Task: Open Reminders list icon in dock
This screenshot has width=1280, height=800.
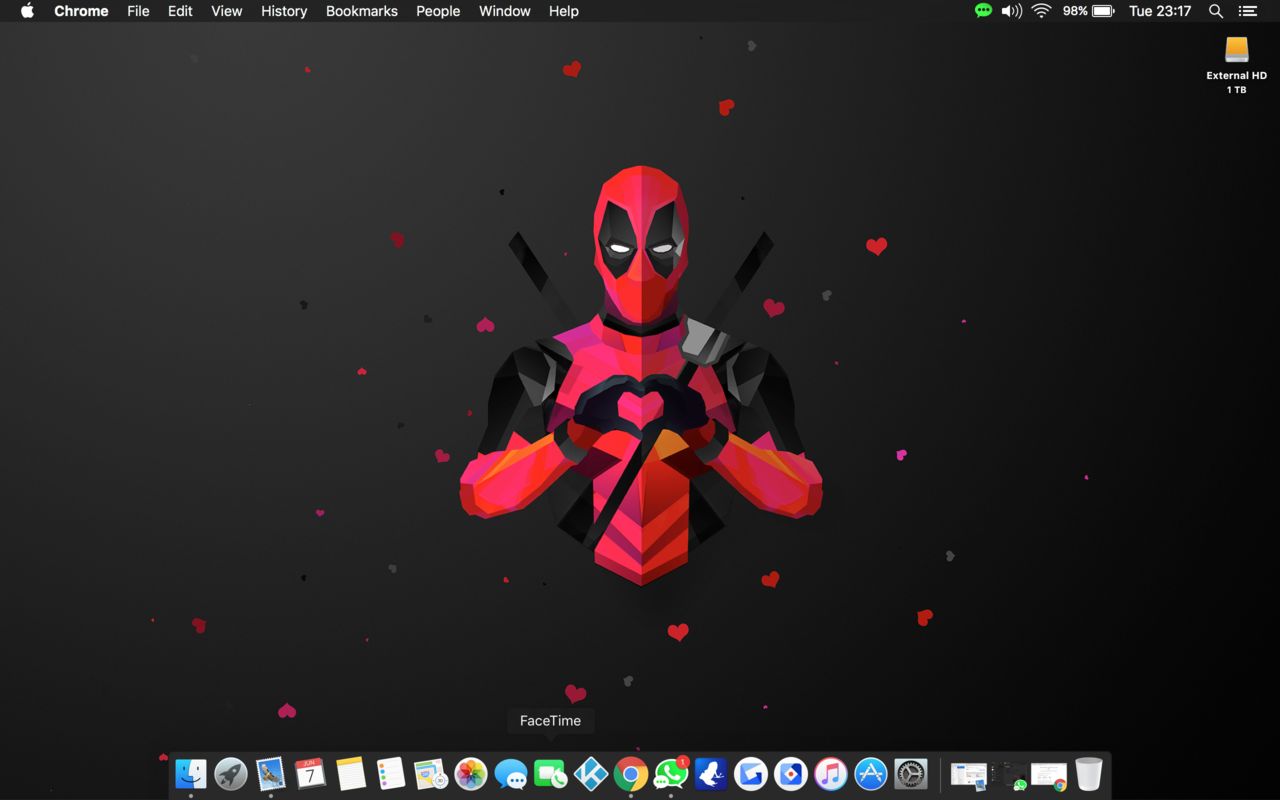Action: point(391,773)
